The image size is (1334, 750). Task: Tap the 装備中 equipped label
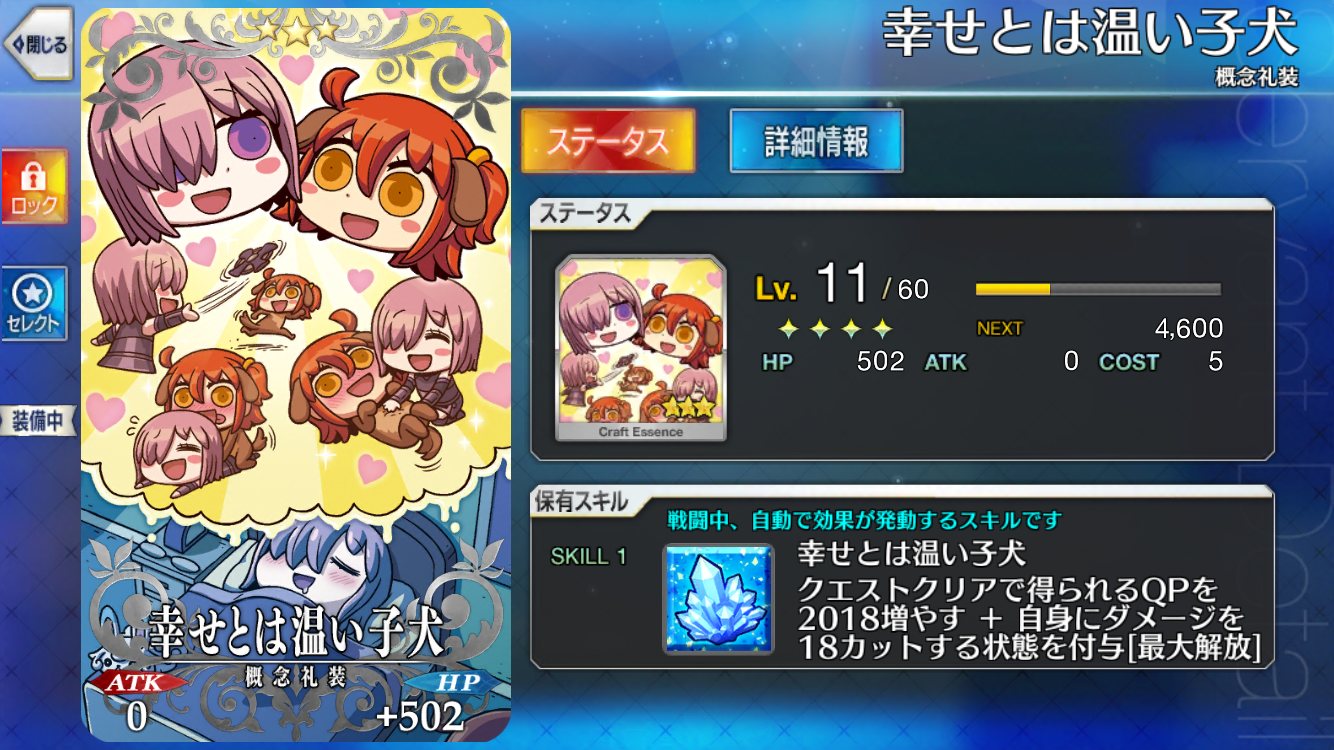coord(40,421)
